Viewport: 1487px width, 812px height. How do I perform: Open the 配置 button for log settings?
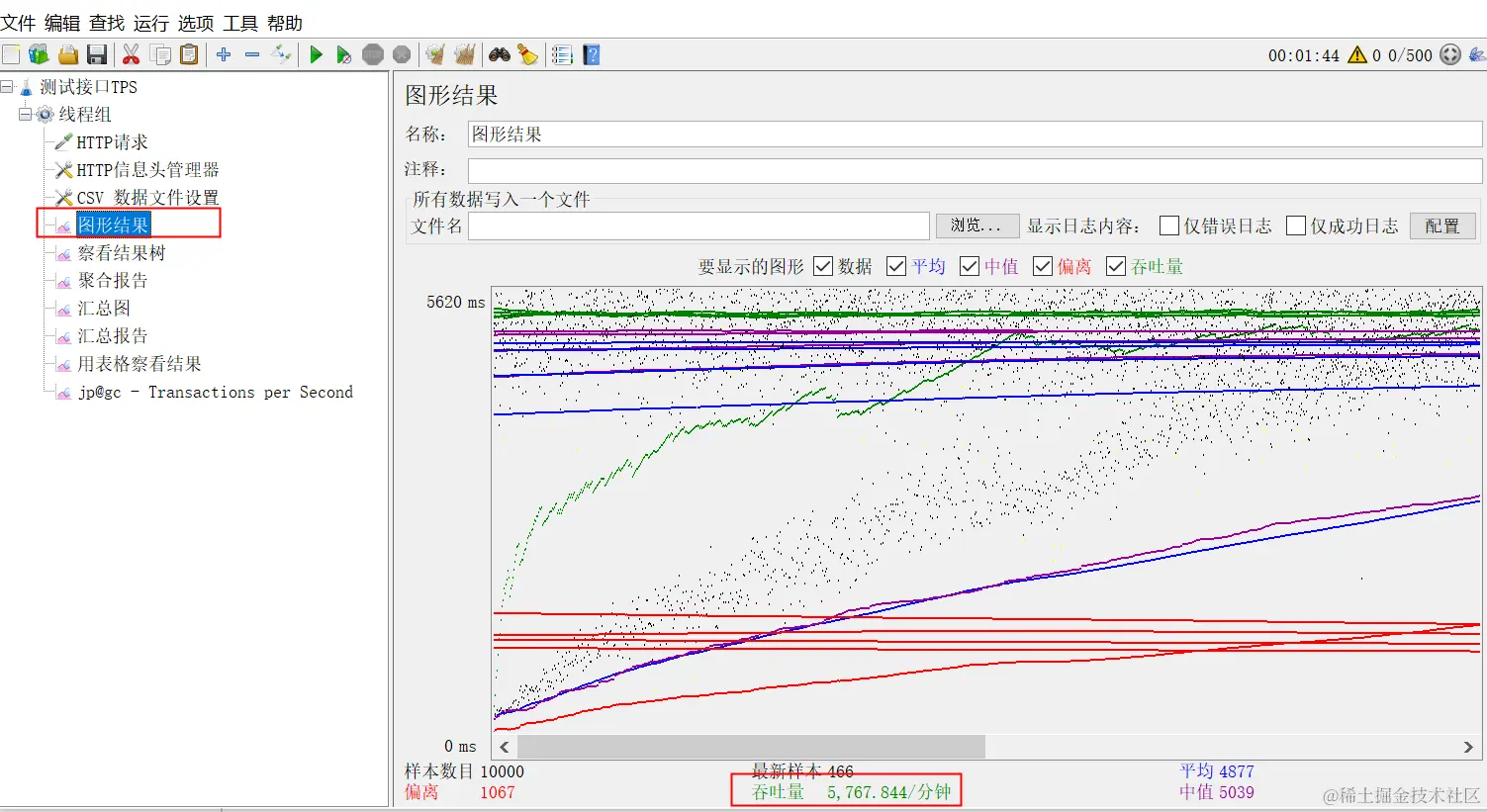coord(1441,226)
